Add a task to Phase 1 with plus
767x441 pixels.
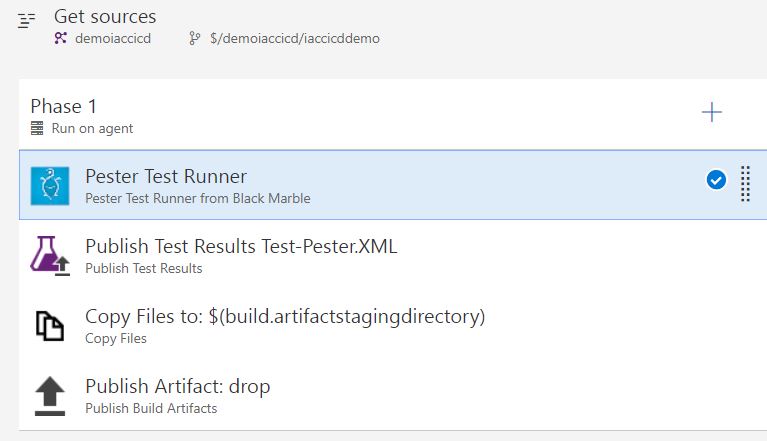pos(712,112)
